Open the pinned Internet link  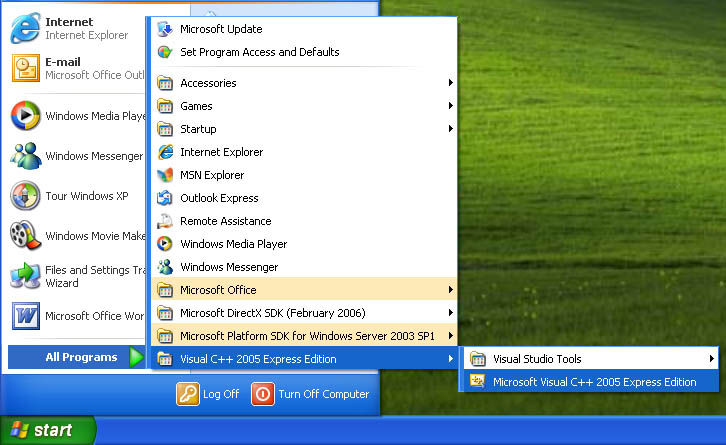coord(78,28)
